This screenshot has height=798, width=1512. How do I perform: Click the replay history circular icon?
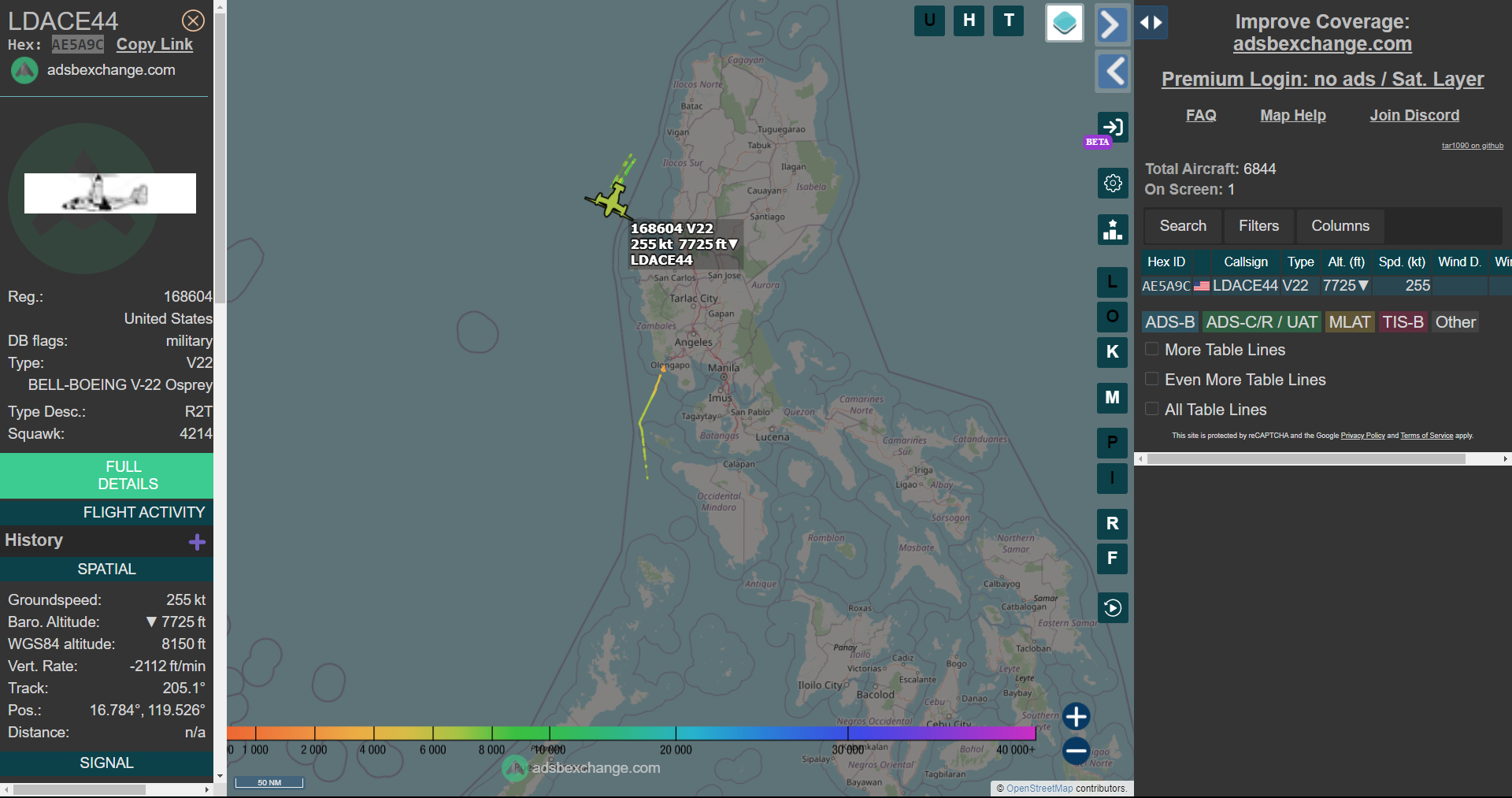click(x=1113, y=607)
